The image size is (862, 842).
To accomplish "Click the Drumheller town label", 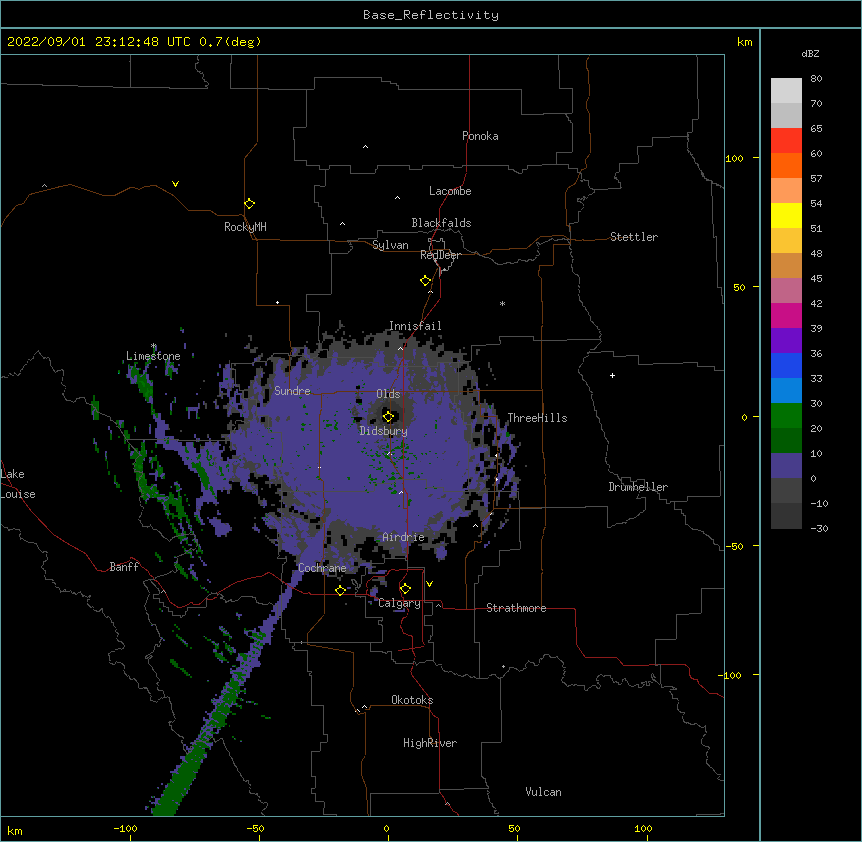I will [x=638, y=487].
